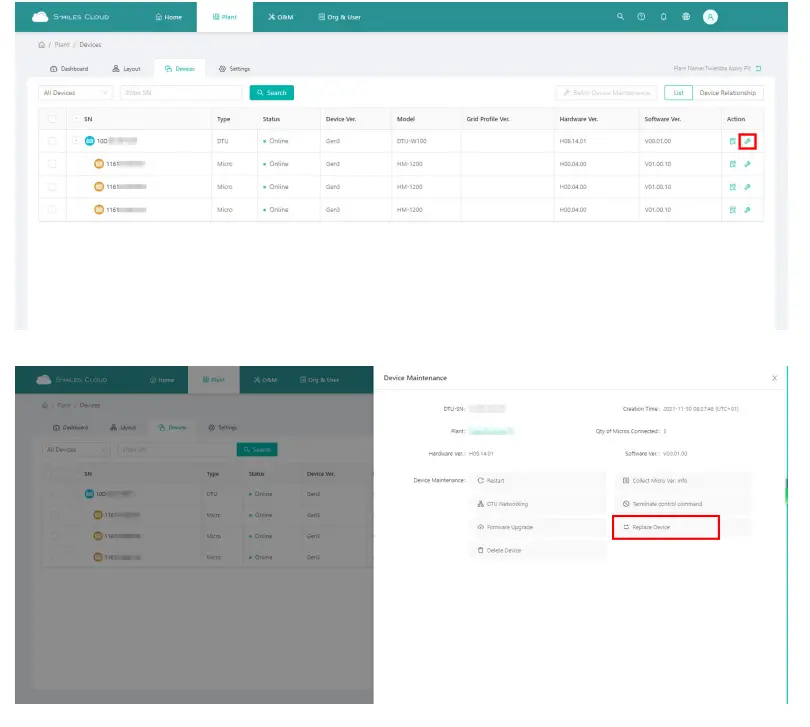Focus the Enter SN input field

tap(181, 92)
